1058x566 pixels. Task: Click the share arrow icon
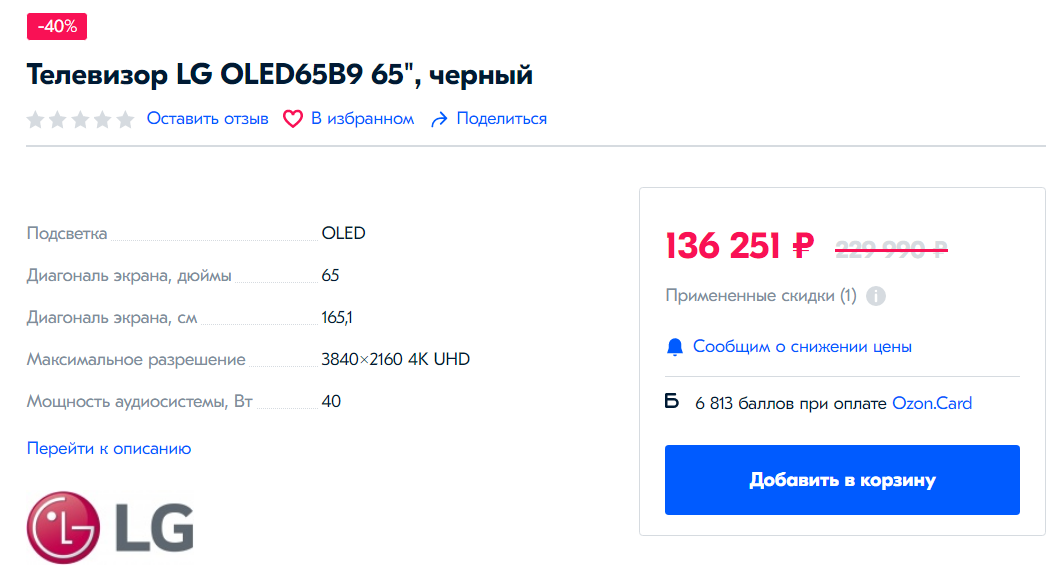438,119
